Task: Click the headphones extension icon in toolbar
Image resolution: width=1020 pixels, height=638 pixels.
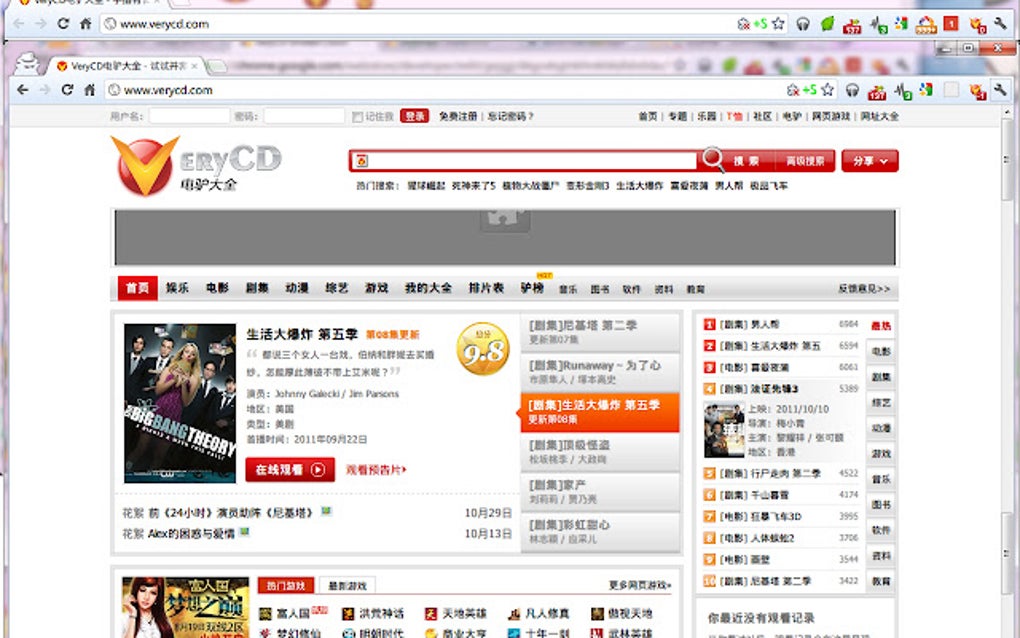Action: coord(851,89)
